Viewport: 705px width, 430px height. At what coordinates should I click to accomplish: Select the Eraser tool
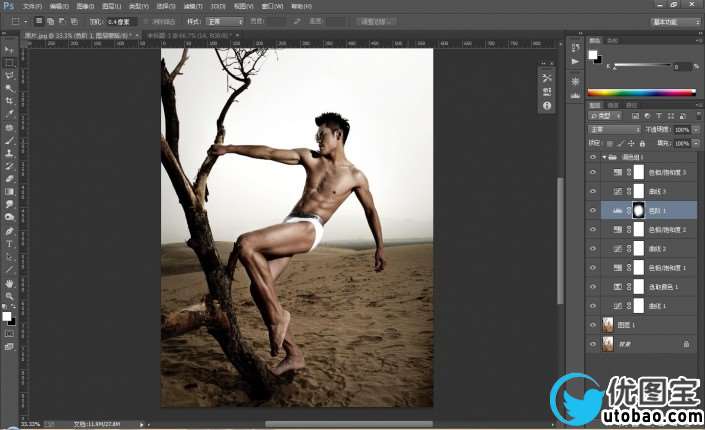click(9, 179)
